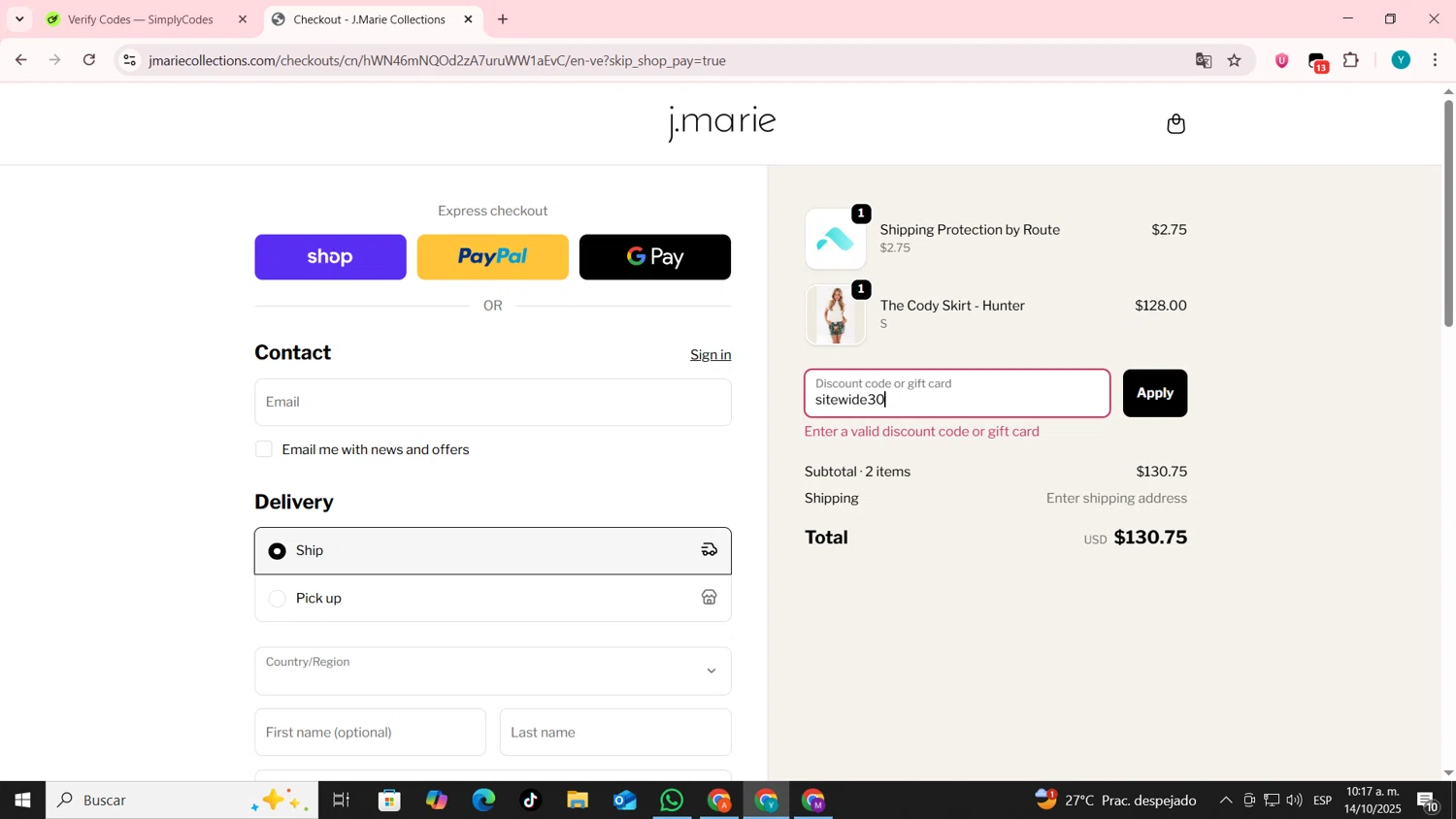Open the Chrome profile avatar

point(1401,60)
